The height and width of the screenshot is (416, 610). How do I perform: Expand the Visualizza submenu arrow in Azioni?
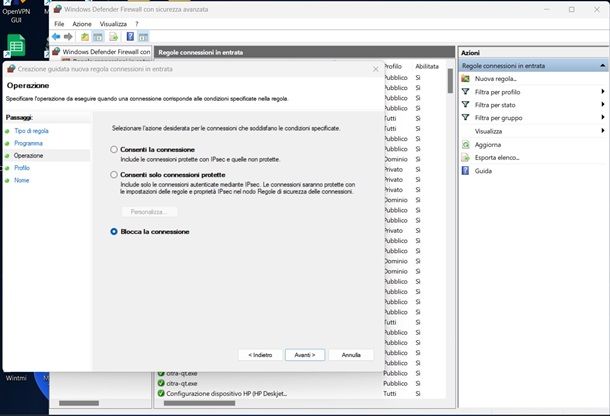[602, 131]
